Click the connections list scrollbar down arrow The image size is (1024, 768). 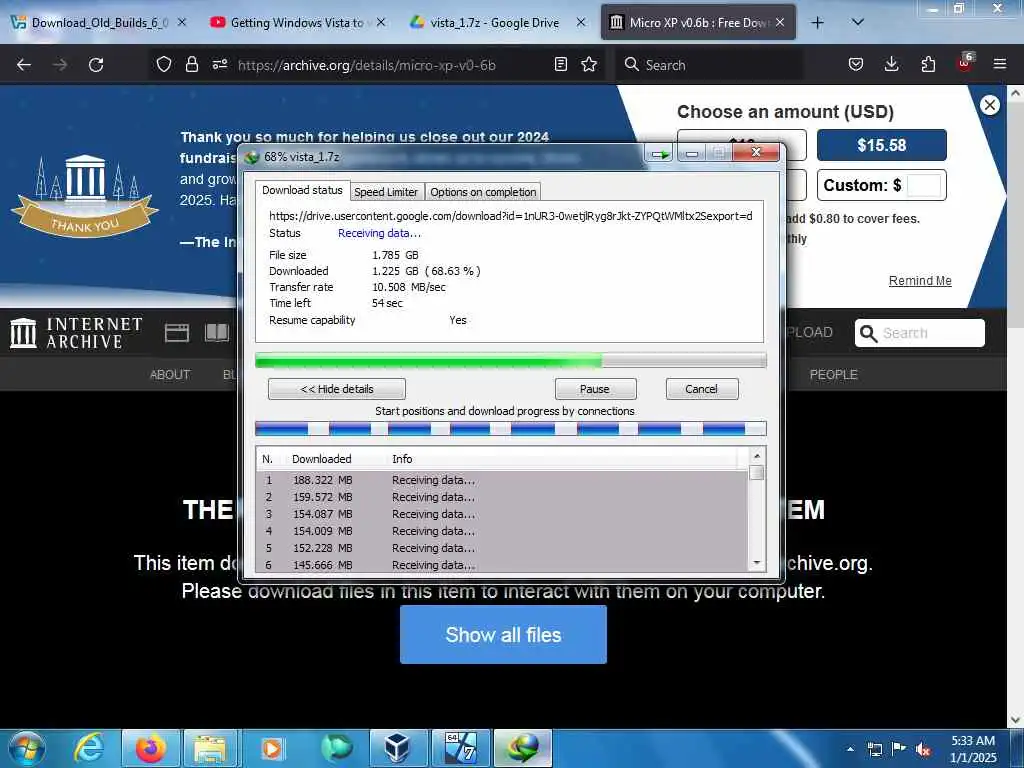tap(757, 563)
